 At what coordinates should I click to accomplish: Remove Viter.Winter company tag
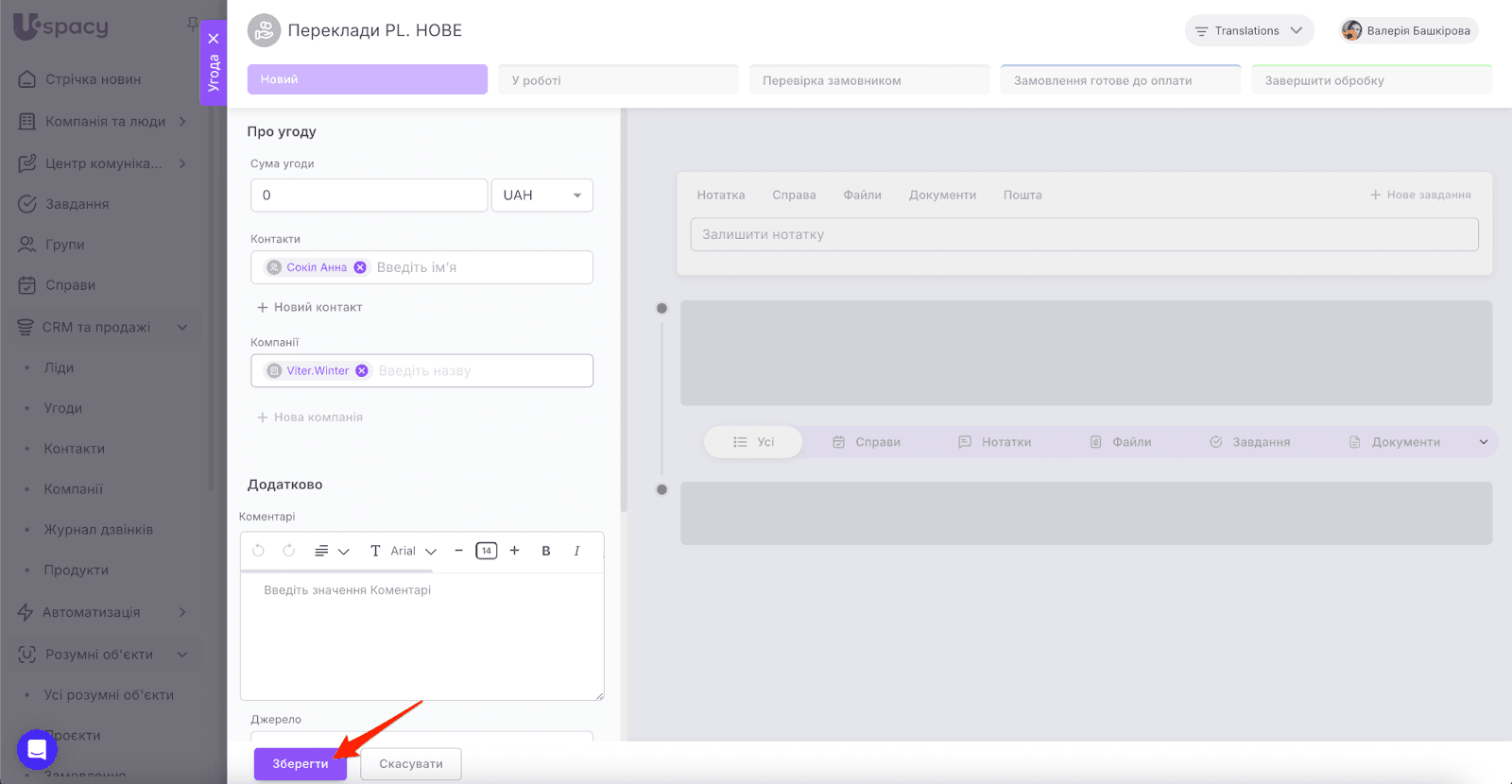361,371
